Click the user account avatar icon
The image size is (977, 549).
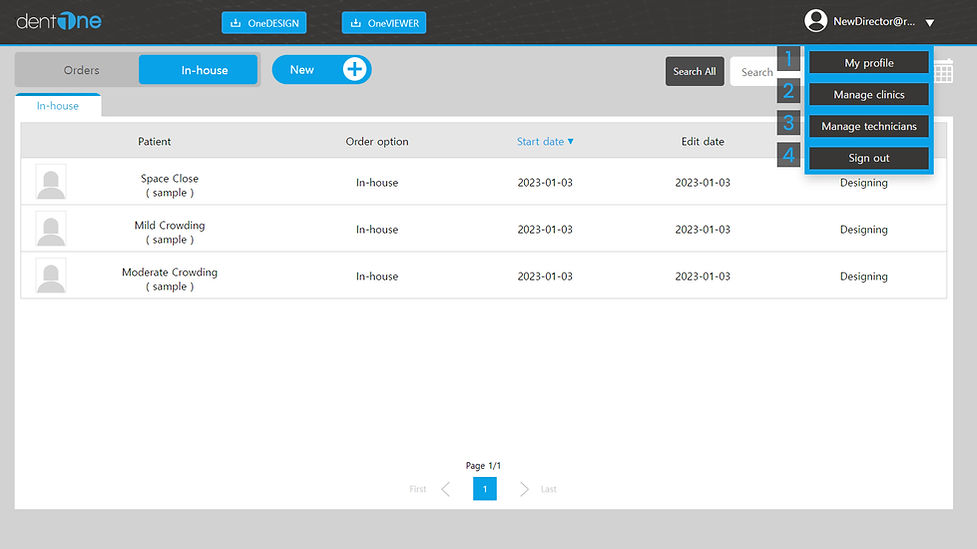(816, 21)
